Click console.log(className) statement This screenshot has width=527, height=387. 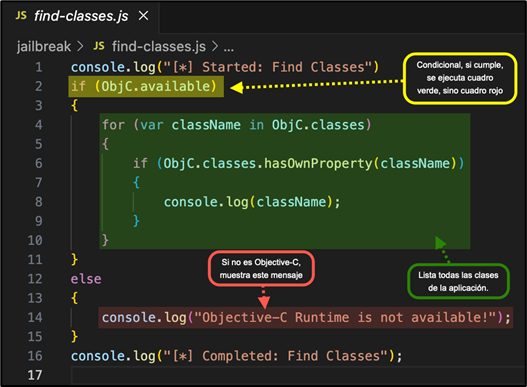[x=252, y=202]
